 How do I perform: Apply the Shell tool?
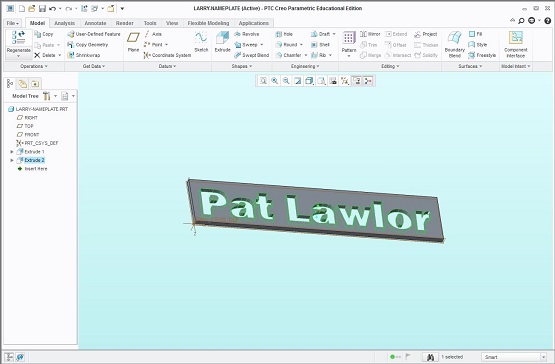320,45
